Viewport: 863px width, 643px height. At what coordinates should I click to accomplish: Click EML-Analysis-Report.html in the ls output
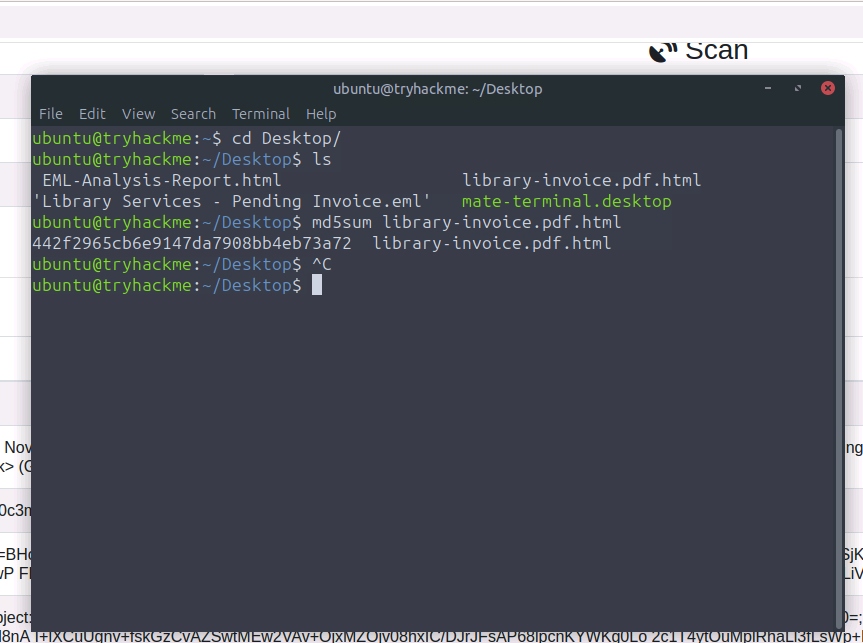162,180
